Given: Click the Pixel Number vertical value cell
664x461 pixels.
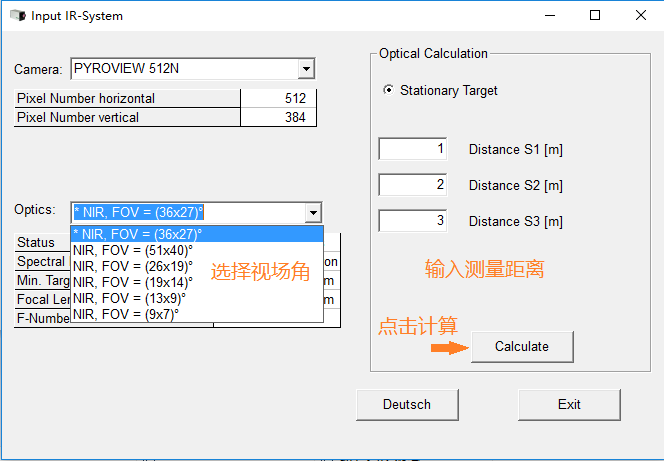Looking at the screenshot, I should (x=278, y=117).
